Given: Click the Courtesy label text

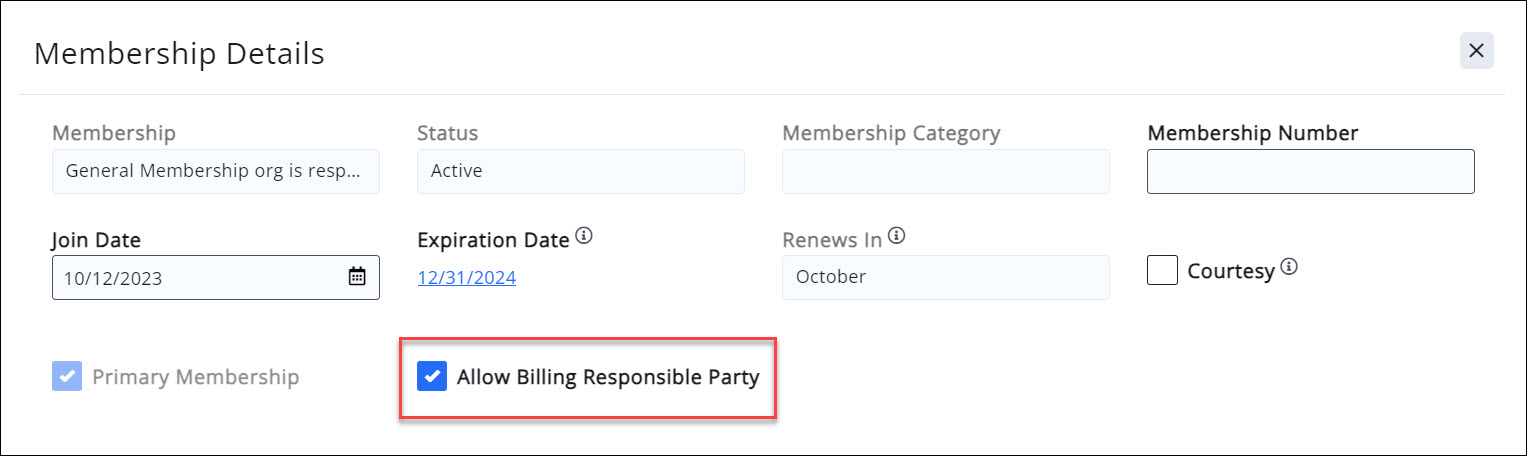Looking at the screenshot, I should click(1230, 271).
